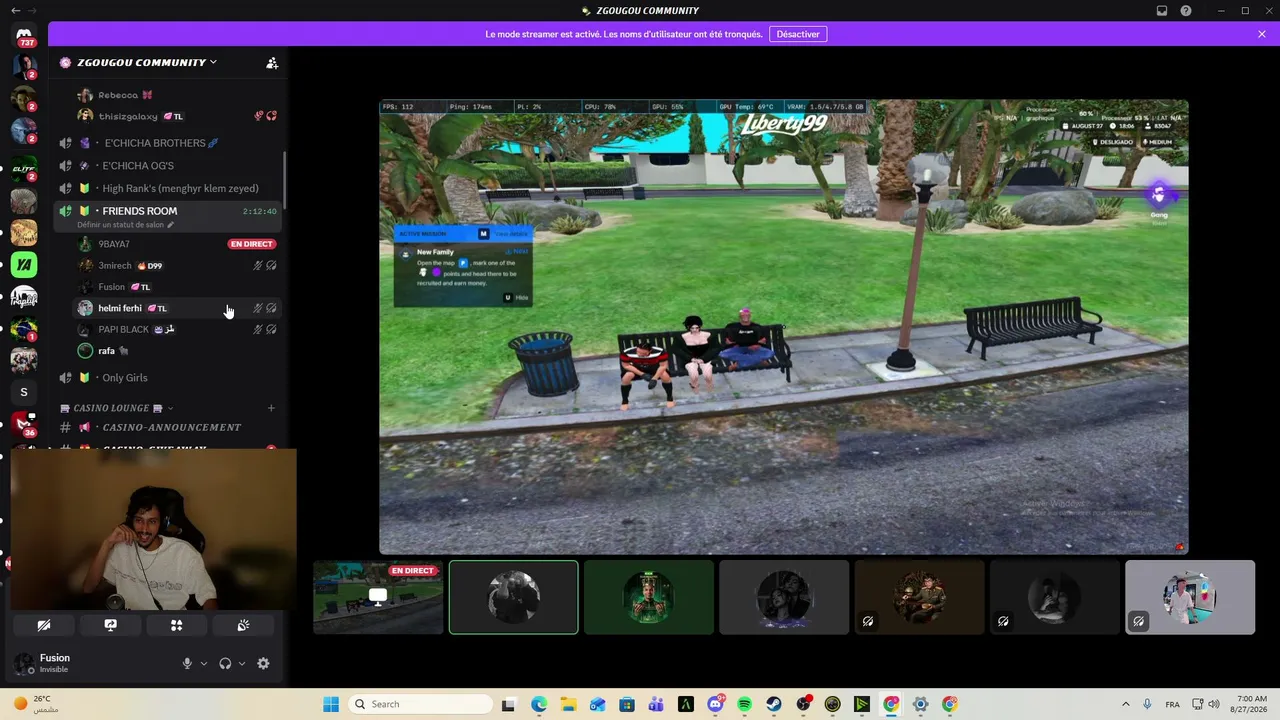Image resolution: width=1280 pixels, height=720 pixels.
Task: Click the Désactiver streamer mode button
Action: (x=798, y=34)
